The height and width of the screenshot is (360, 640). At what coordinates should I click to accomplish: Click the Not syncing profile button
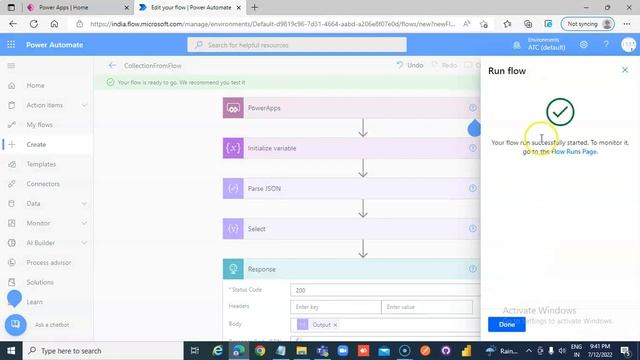(x=587, y=24)
